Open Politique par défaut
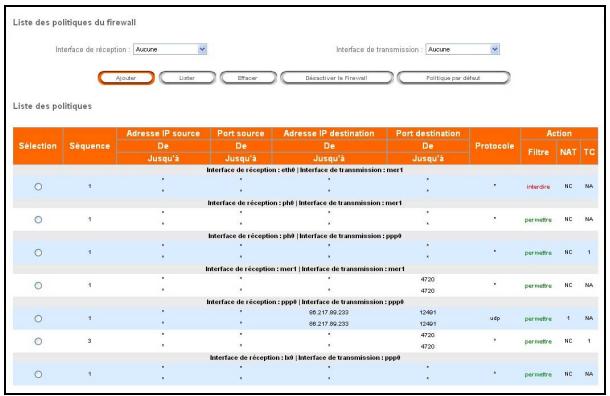The height and width of the screenshot is (396, 610). [x=453, y=78]
